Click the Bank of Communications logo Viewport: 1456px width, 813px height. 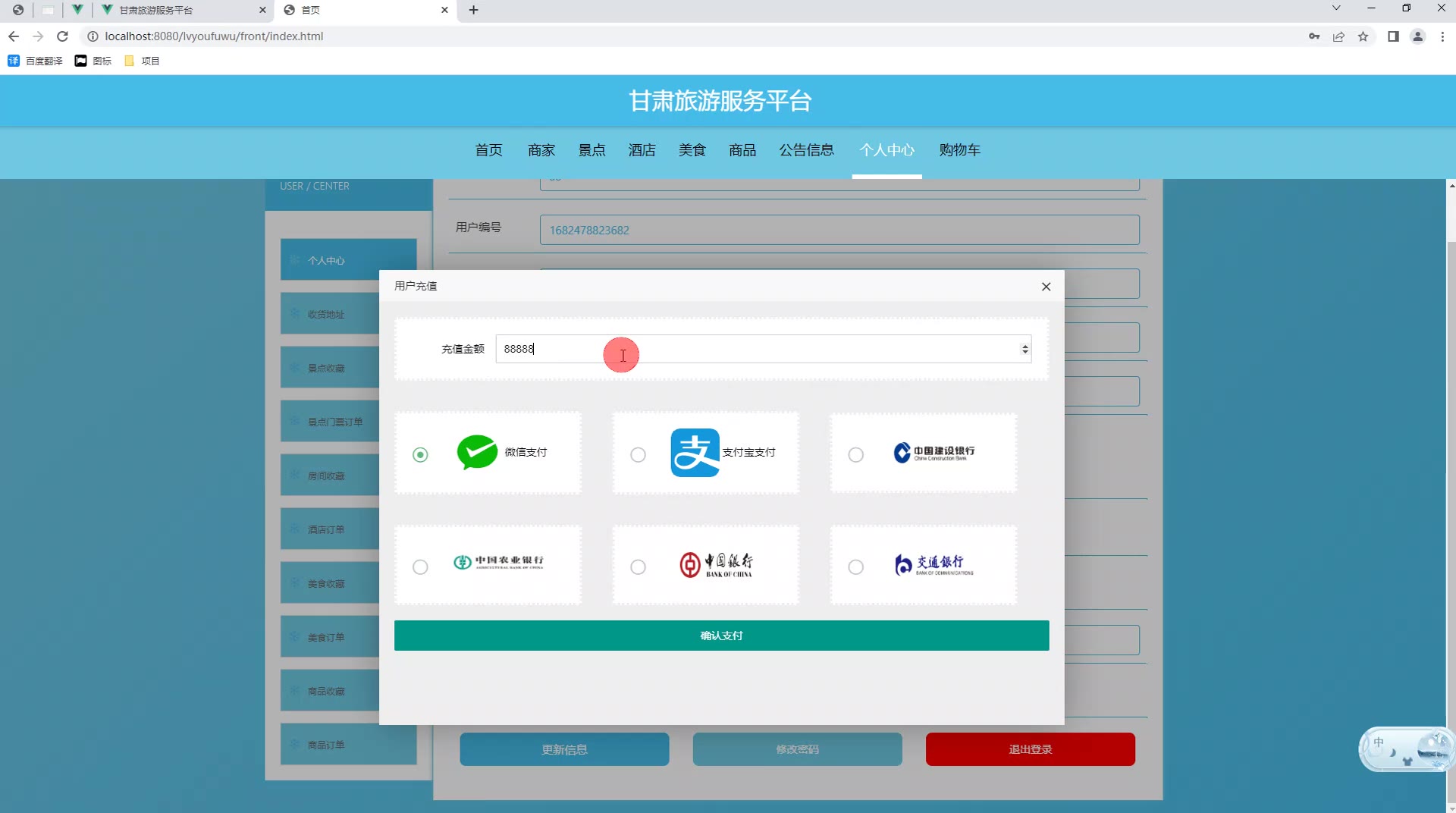click(x=934, y=565)
